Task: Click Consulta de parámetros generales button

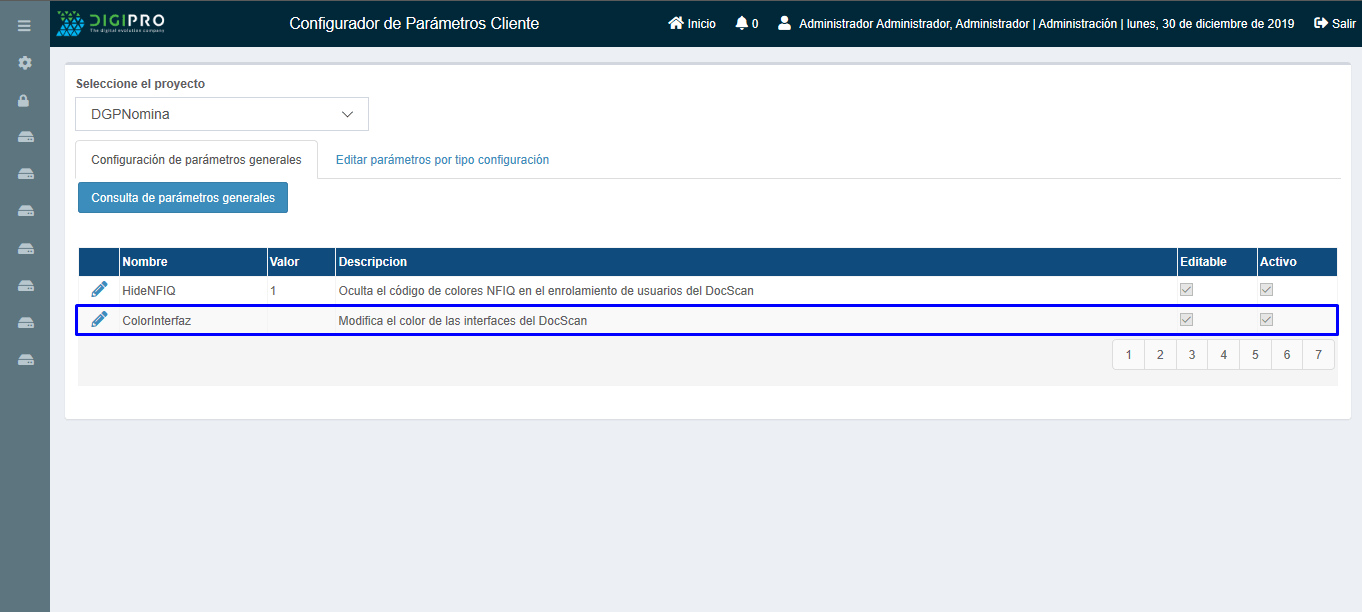Action: (183, 198)
